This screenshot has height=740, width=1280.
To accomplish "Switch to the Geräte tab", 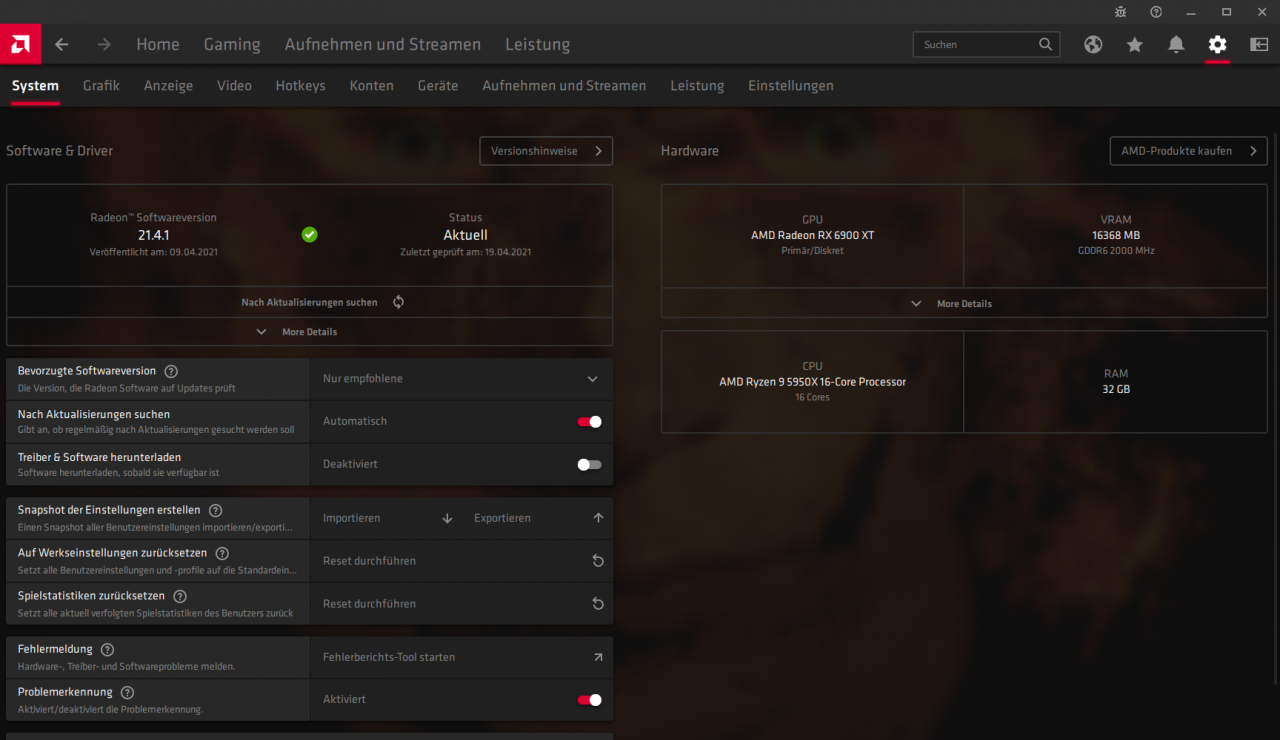I will pyautogui.click(x=438, y=86).
